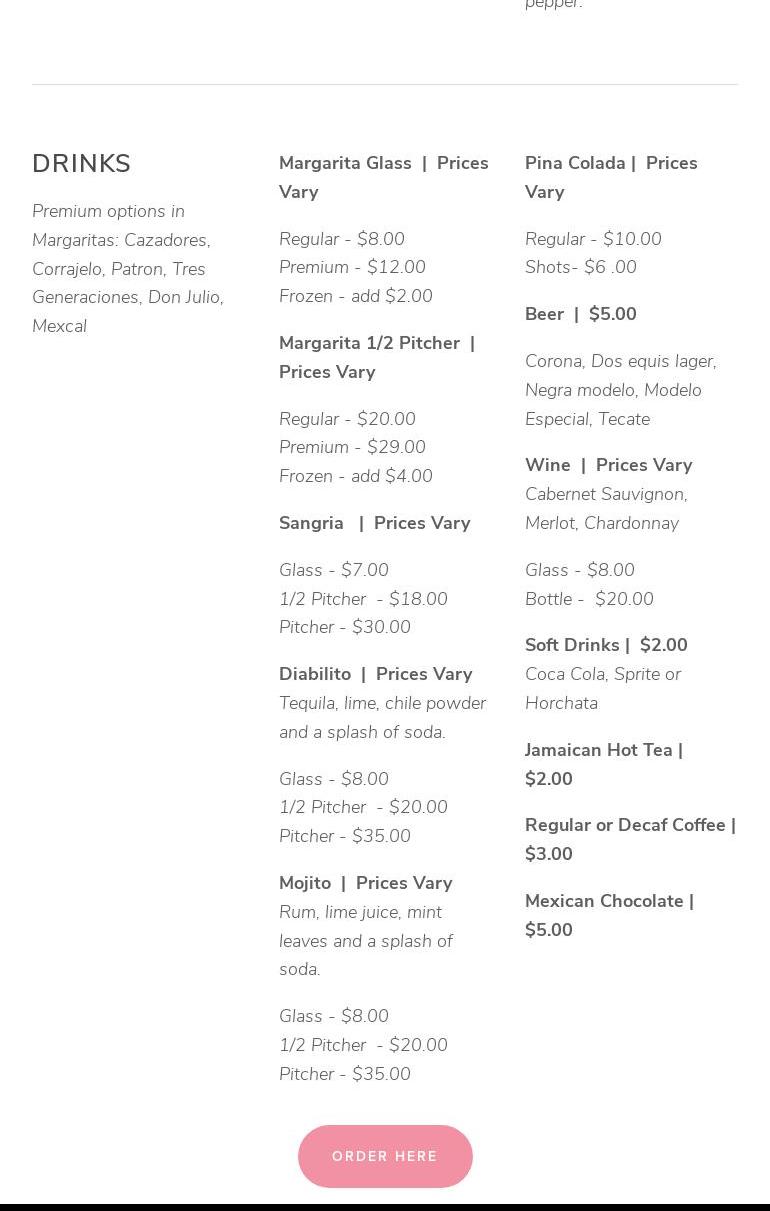Select the Margarita Glass heading
This screenshot has height=1211, width=770.
383,177
